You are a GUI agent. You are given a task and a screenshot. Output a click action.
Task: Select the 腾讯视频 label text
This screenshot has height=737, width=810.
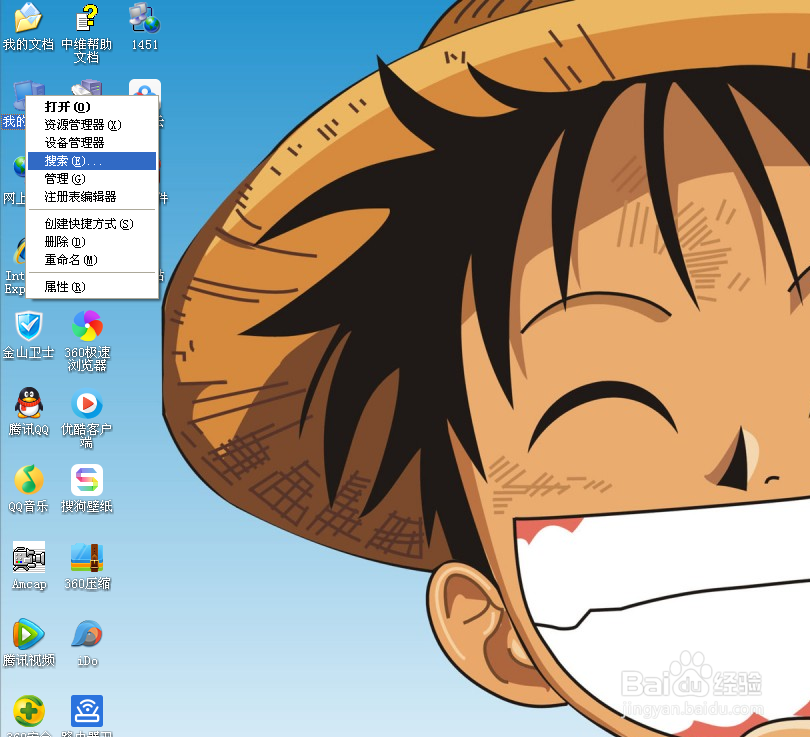coord(28,660)
